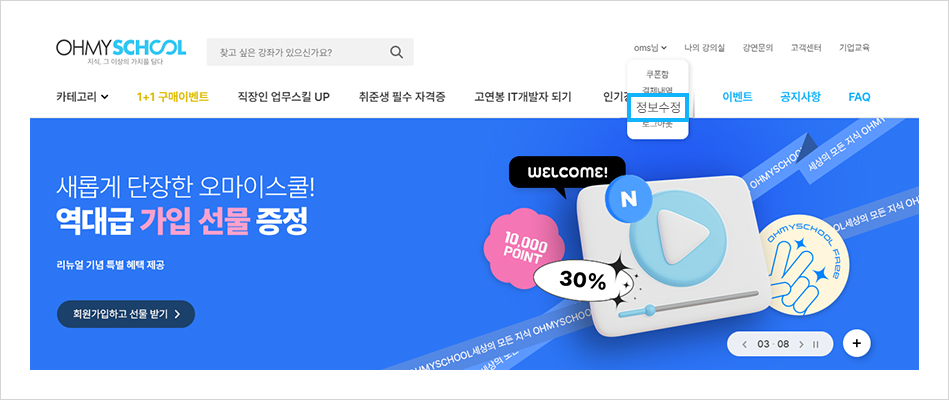Select 쿠폰함 in the dropdown menu

point(658,75)
